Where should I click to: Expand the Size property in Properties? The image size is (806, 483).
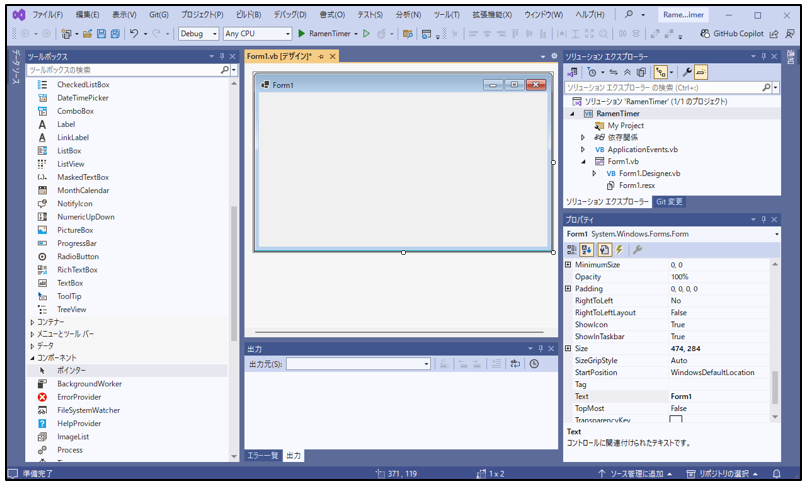tap(569, 348)
